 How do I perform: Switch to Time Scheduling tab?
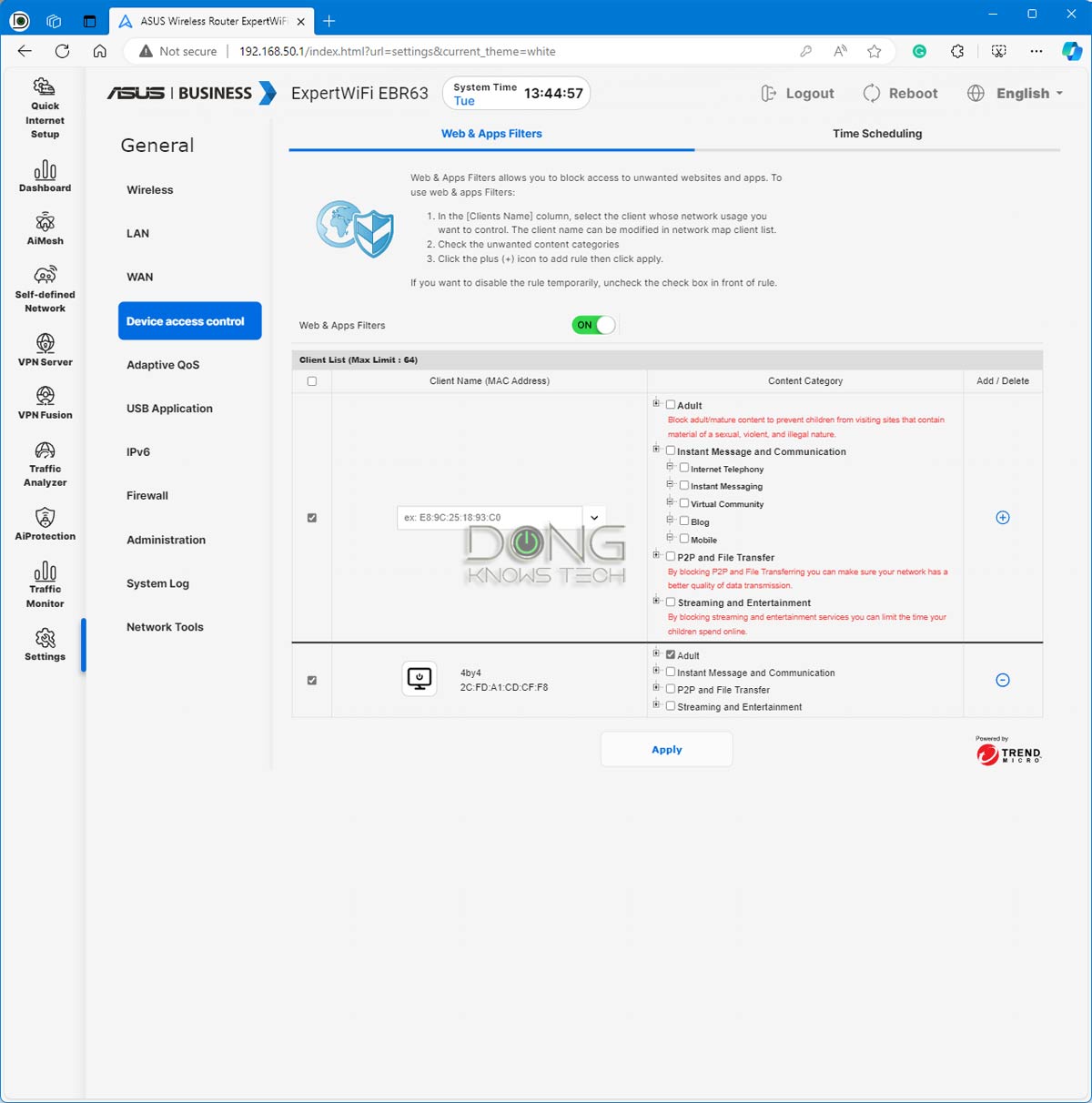point(877,134)
